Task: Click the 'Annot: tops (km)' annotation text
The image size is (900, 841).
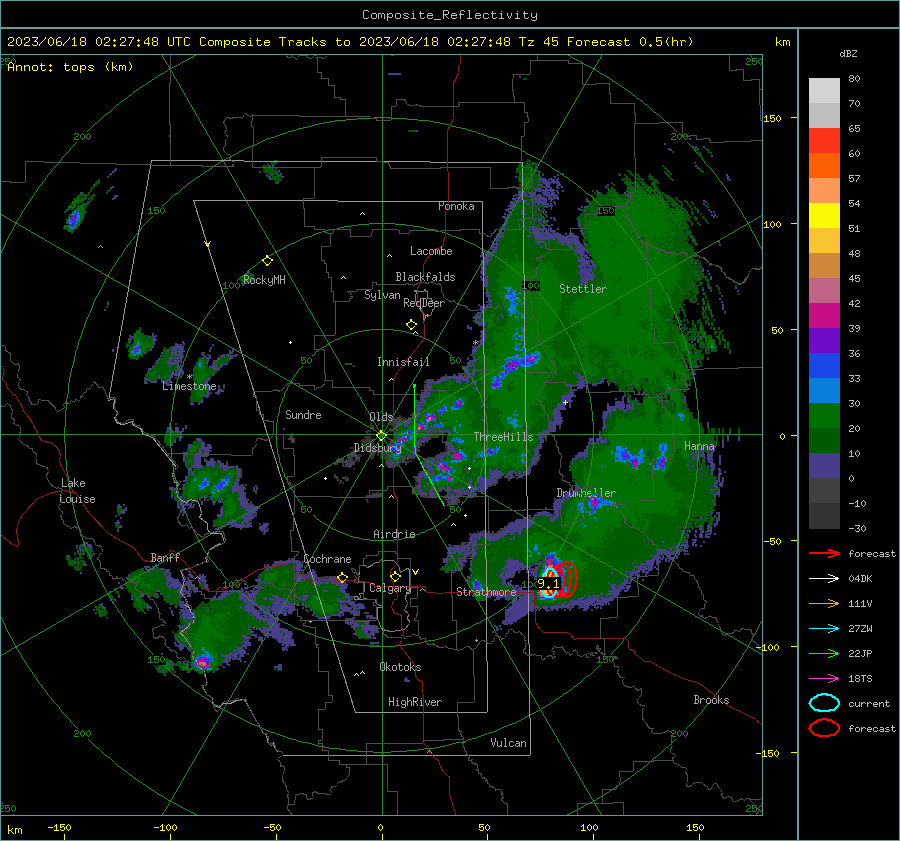Action: tap(70, 67)
